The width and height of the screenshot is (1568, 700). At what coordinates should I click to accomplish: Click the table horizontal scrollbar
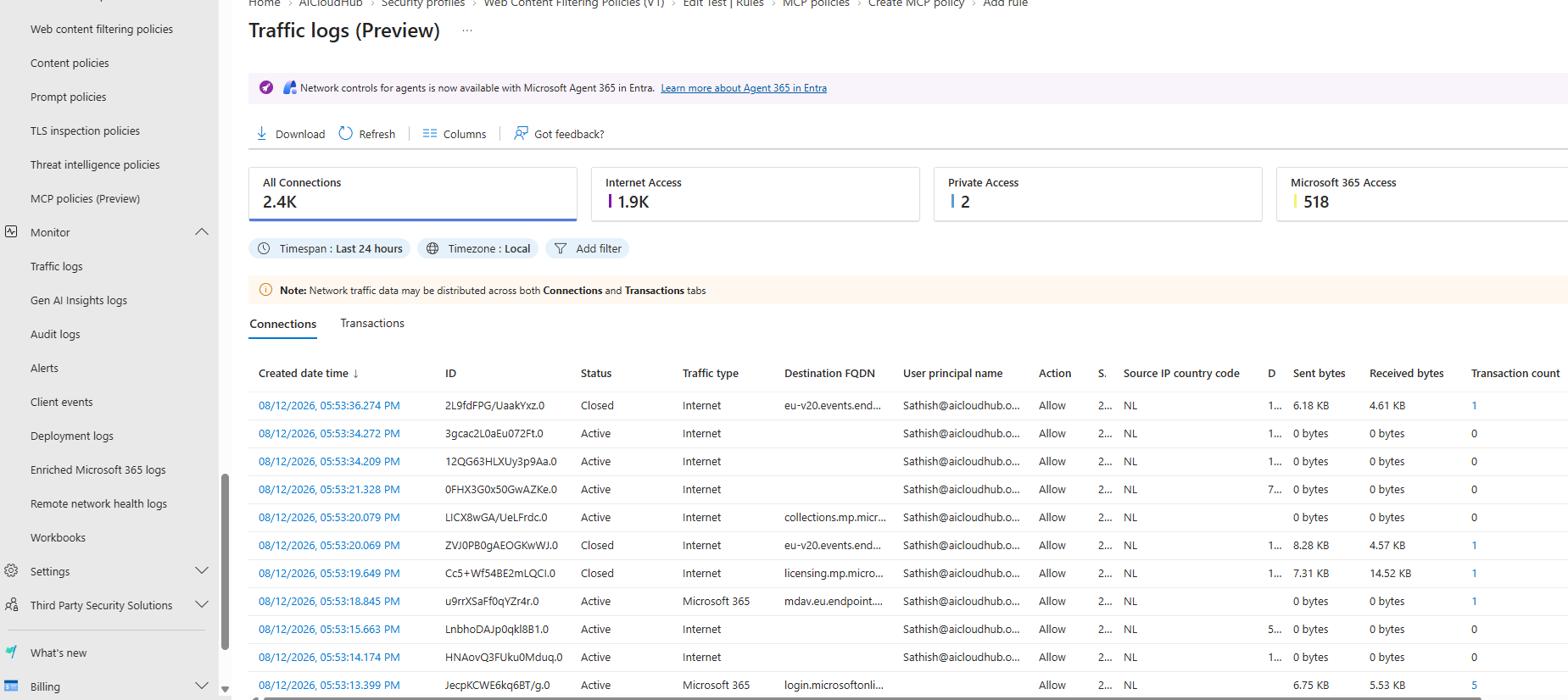pos(872,697)
